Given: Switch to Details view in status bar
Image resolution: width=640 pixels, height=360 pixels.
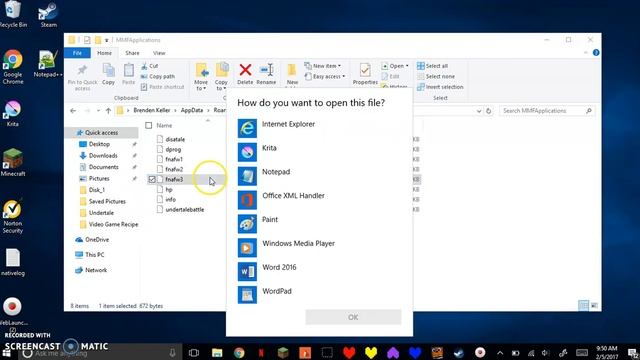Looking at the screenshot, I should tap(583, 305).
